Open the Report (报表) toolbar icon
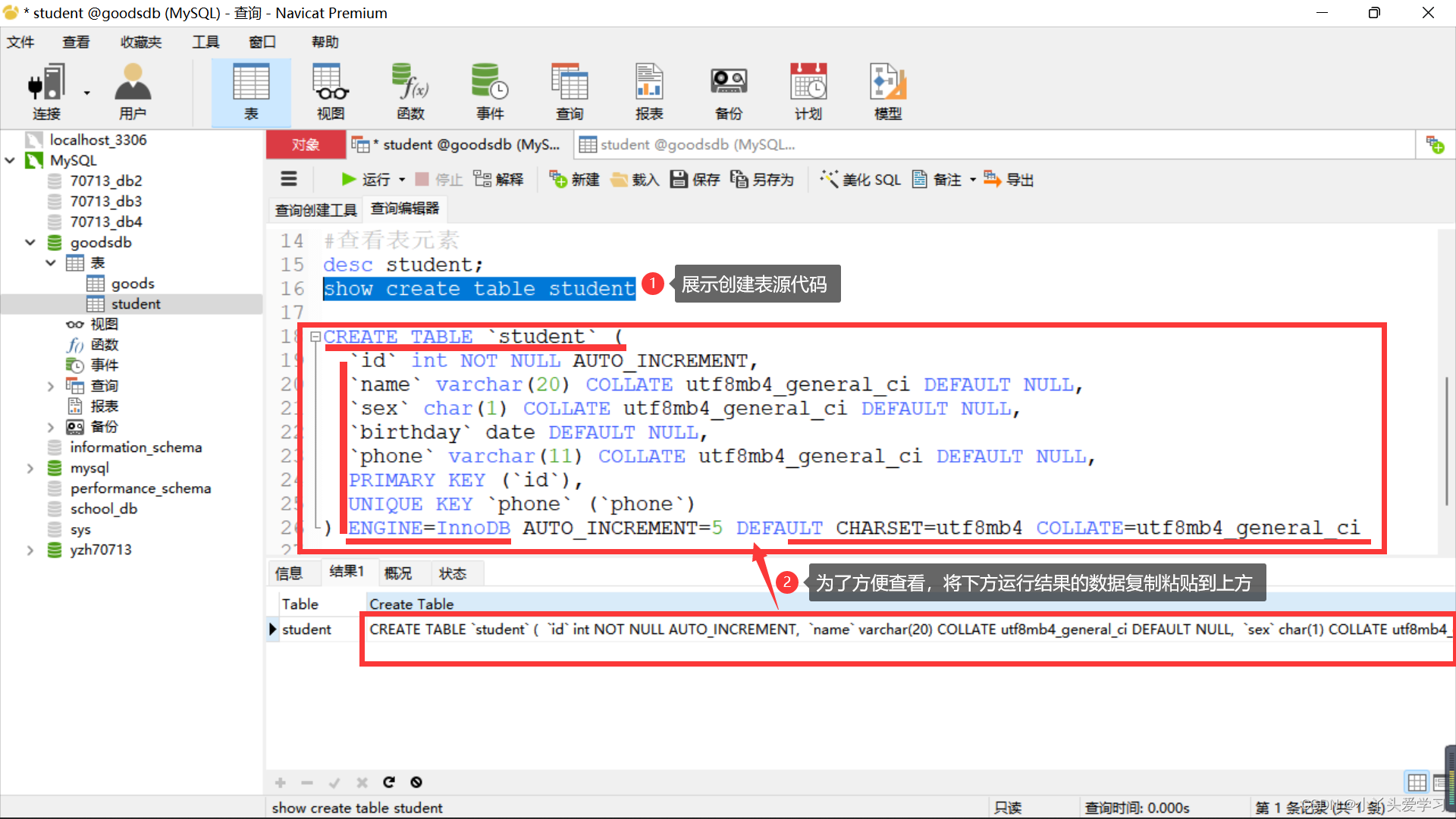This screenshot has width=1456, height=819. coord(649,92)
